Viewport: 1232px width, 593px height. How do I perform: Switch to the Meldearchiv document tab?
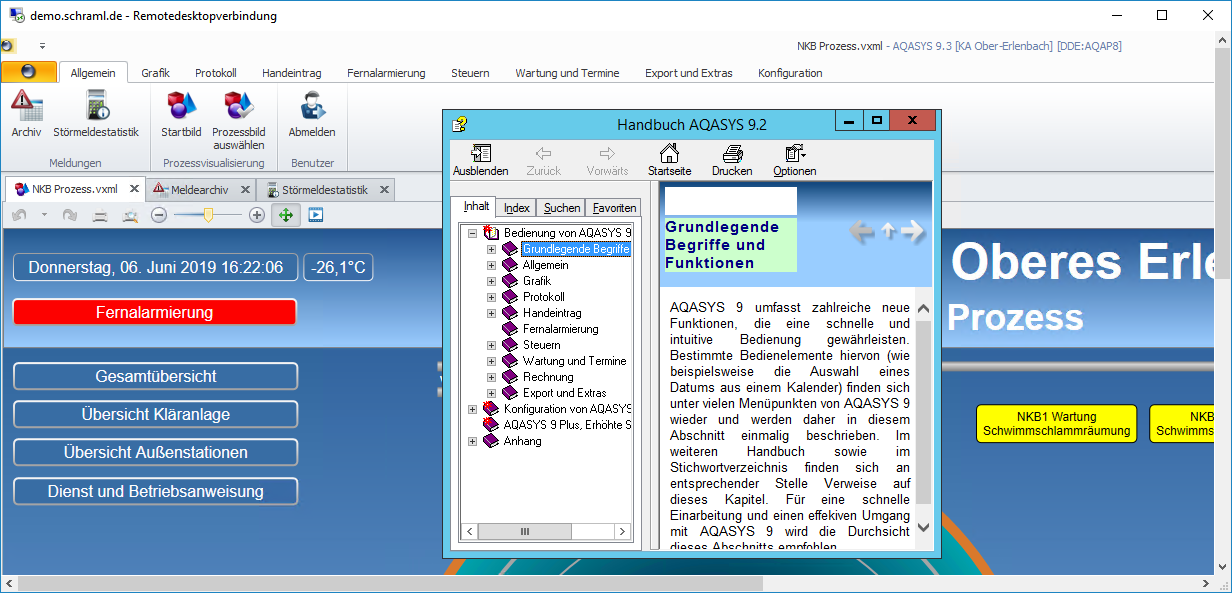[200, 189]
